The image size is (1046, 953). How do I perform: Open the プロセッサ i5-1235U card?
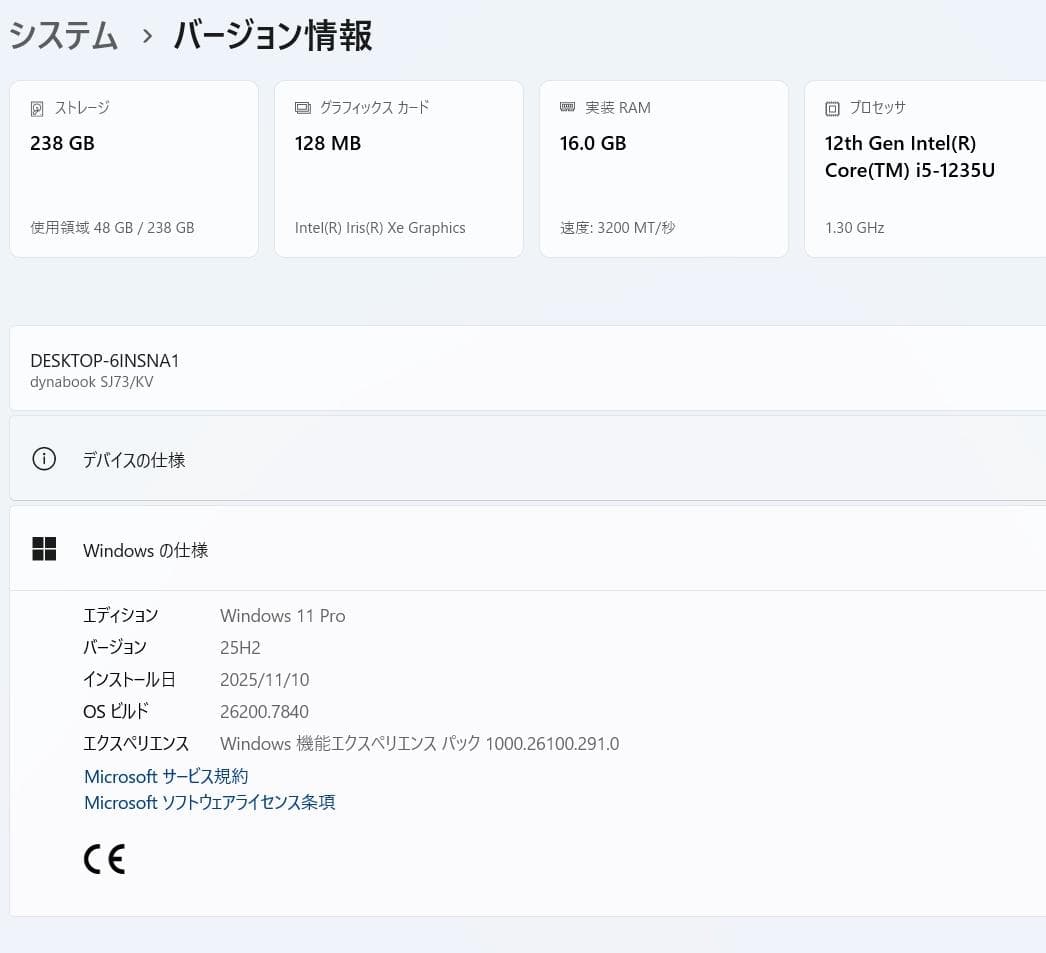[925, 169]
